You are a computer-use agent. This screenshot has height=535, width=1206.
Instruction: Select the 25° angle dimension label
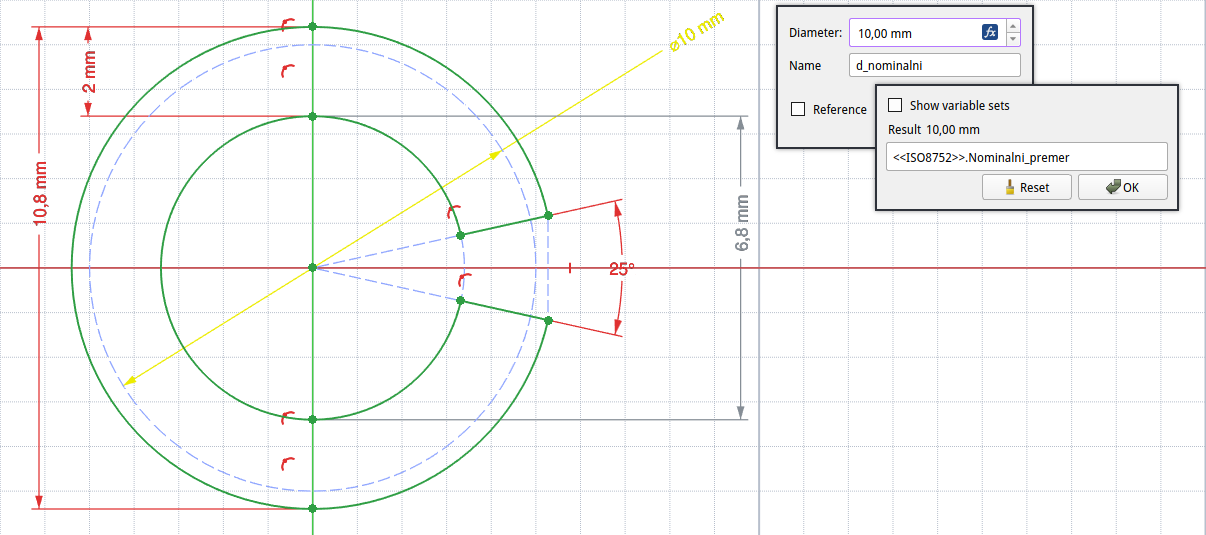pyautogui.click(x=622, y=268)
